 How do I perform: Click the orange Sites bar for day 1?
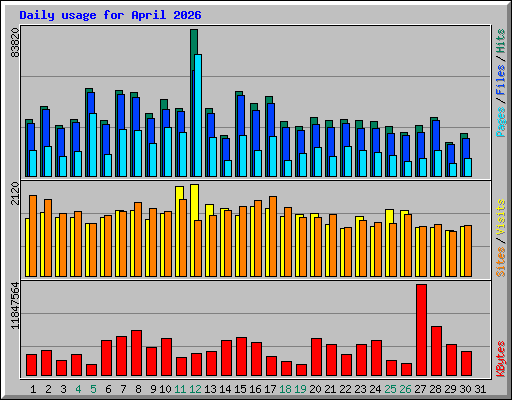(x=33, y=236)
